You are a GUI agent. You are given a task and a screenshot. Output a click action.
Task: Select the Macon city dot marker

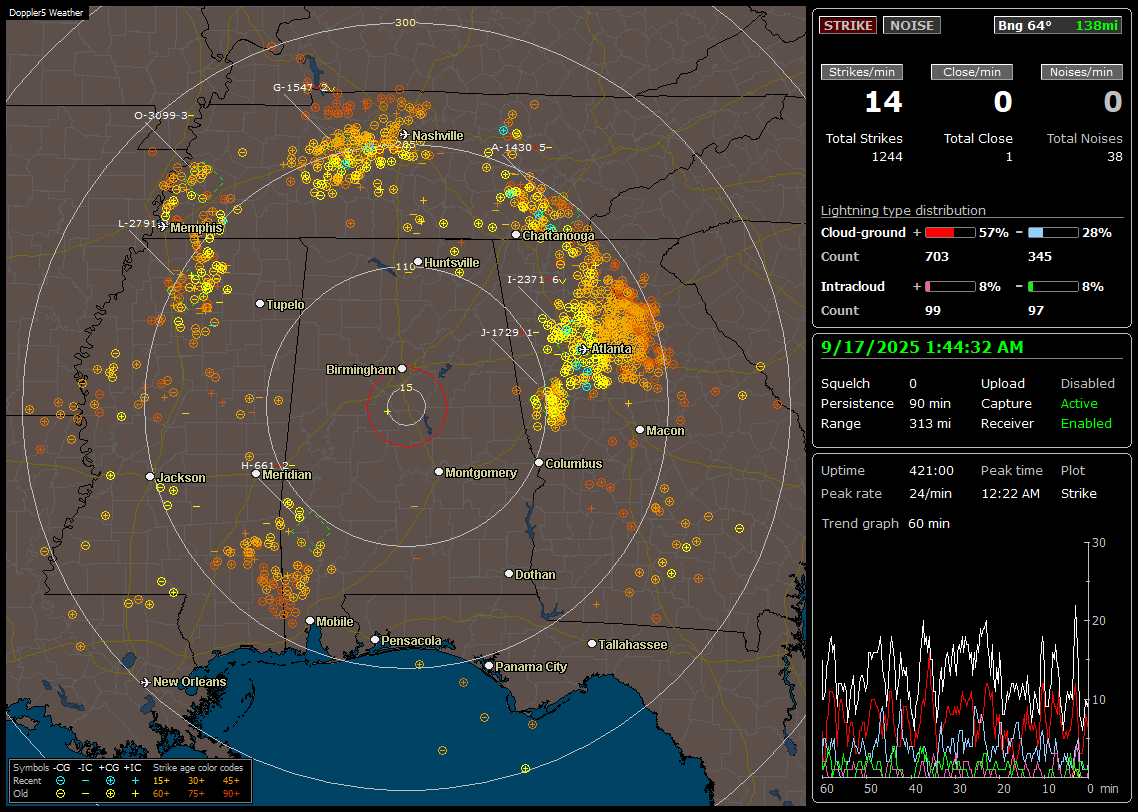pyautogui.click(x=640, y=430)
